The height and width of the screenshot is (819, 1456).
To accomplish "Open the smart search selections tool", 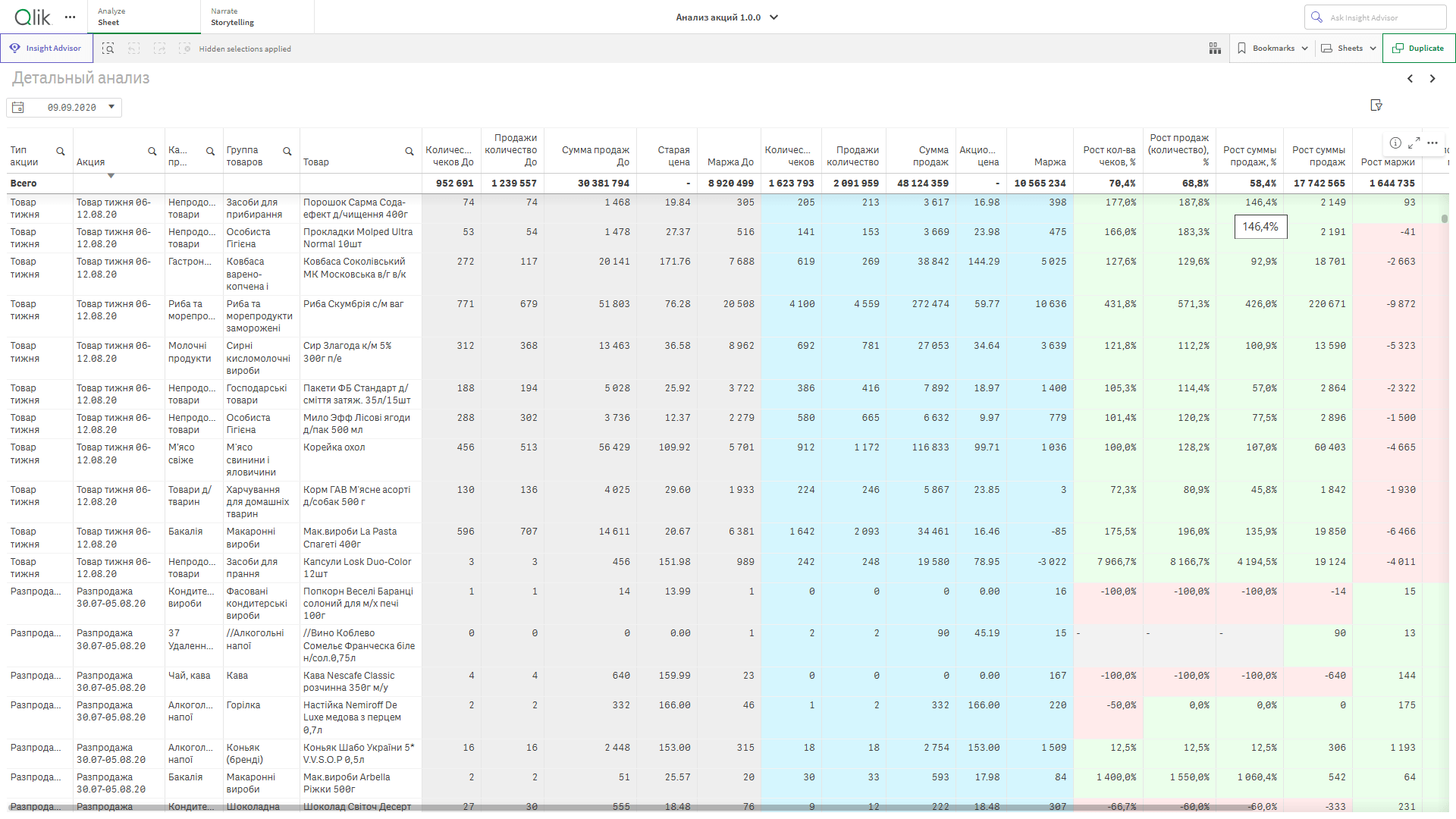I will (x=108, y=49).
